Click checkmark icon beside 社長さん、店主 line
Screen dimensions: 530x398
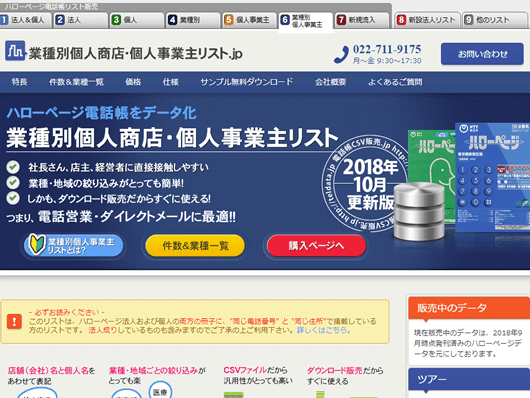pyautogui.click(x=13, y=167)
